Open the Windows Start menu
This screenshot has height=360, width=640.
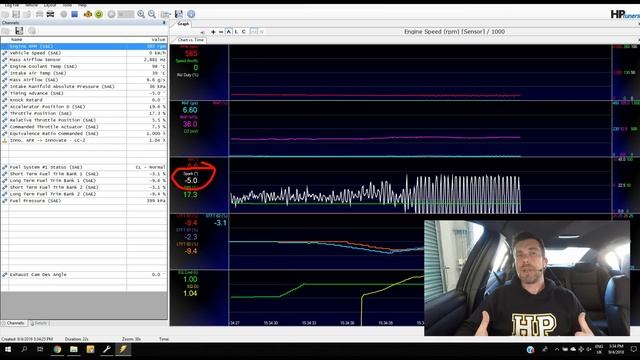8,349
